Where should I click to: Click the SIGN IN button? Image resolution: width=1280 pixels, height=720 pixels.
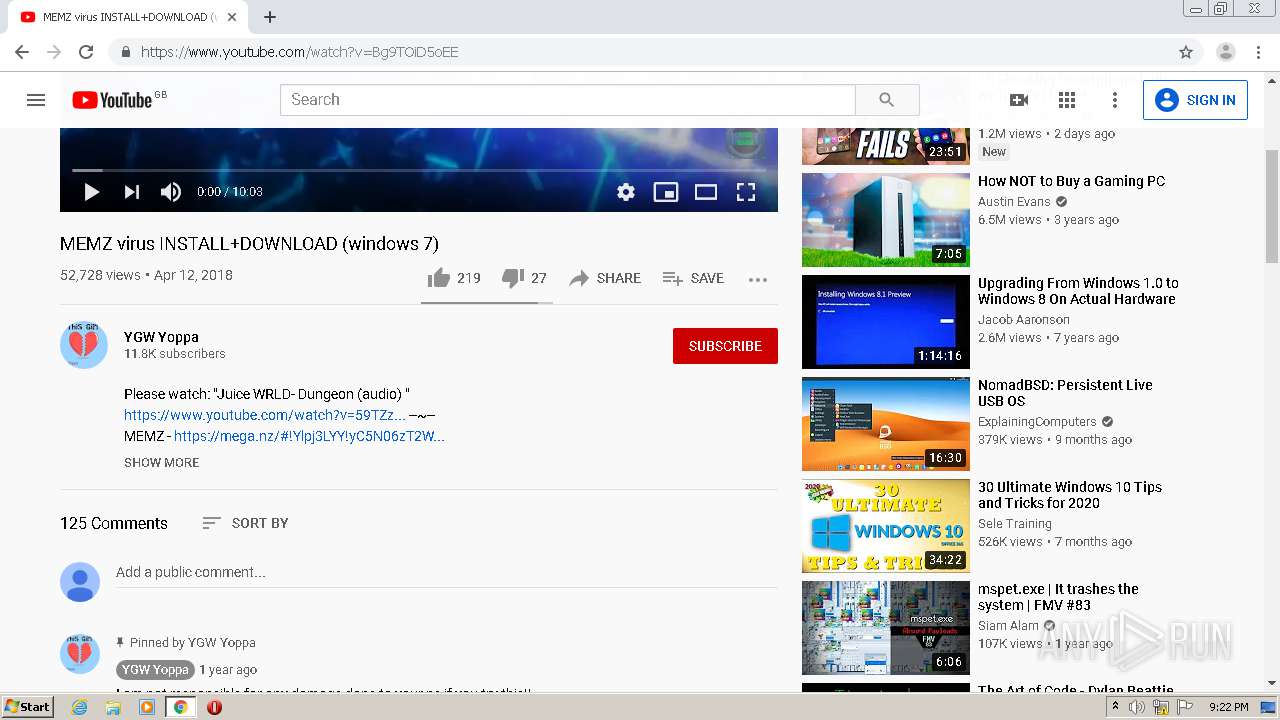(1195, 100)
